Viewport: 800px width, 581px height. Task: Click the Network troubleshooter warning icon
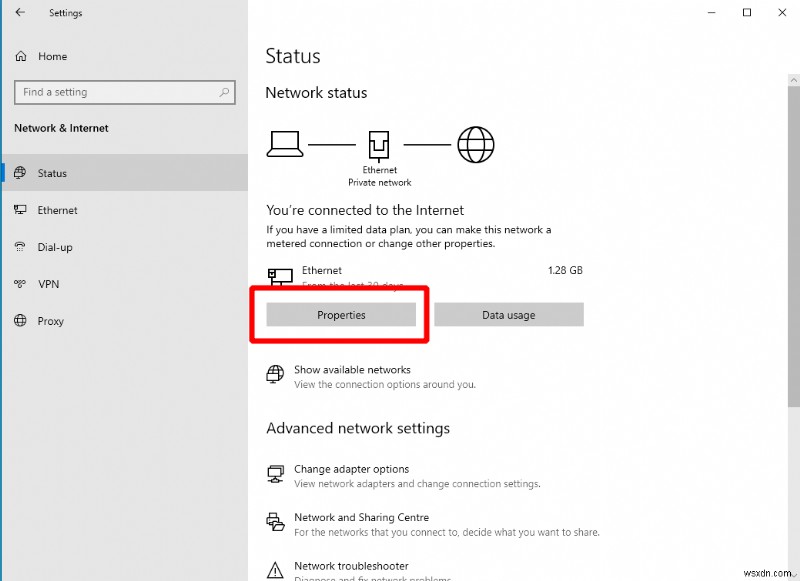click(x=275, y=568)
